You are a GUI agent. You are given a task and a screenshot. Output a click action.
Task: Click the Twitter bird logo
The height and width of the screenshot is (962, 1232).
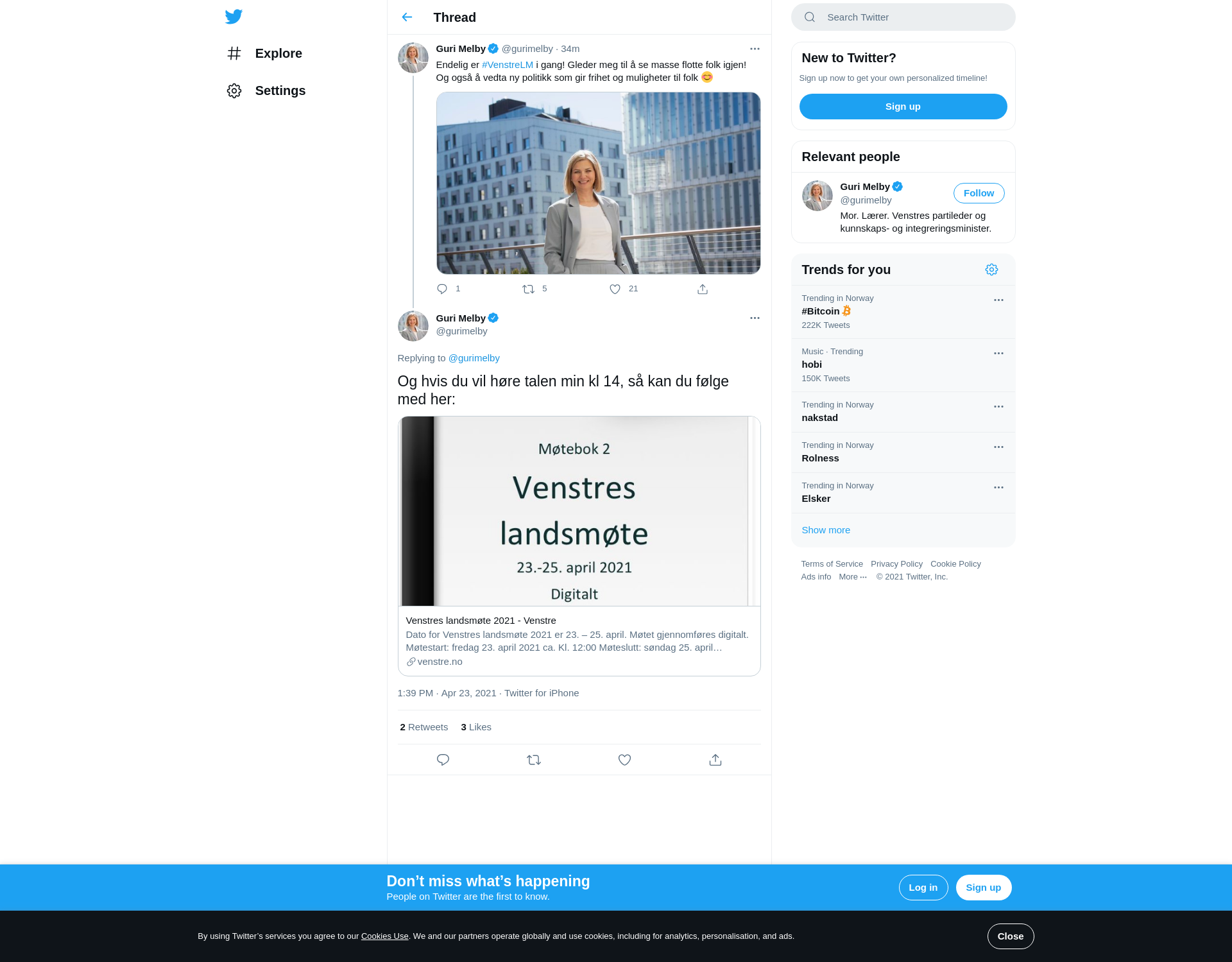(x=234, y=17)
